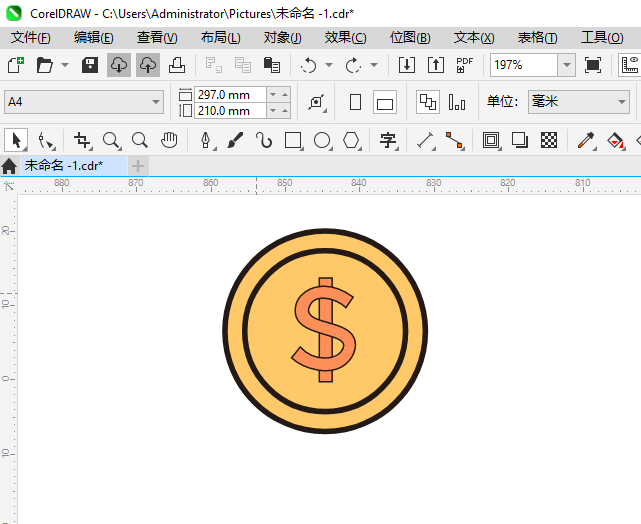Click the page height 210.0 mm field

(230, 111)
